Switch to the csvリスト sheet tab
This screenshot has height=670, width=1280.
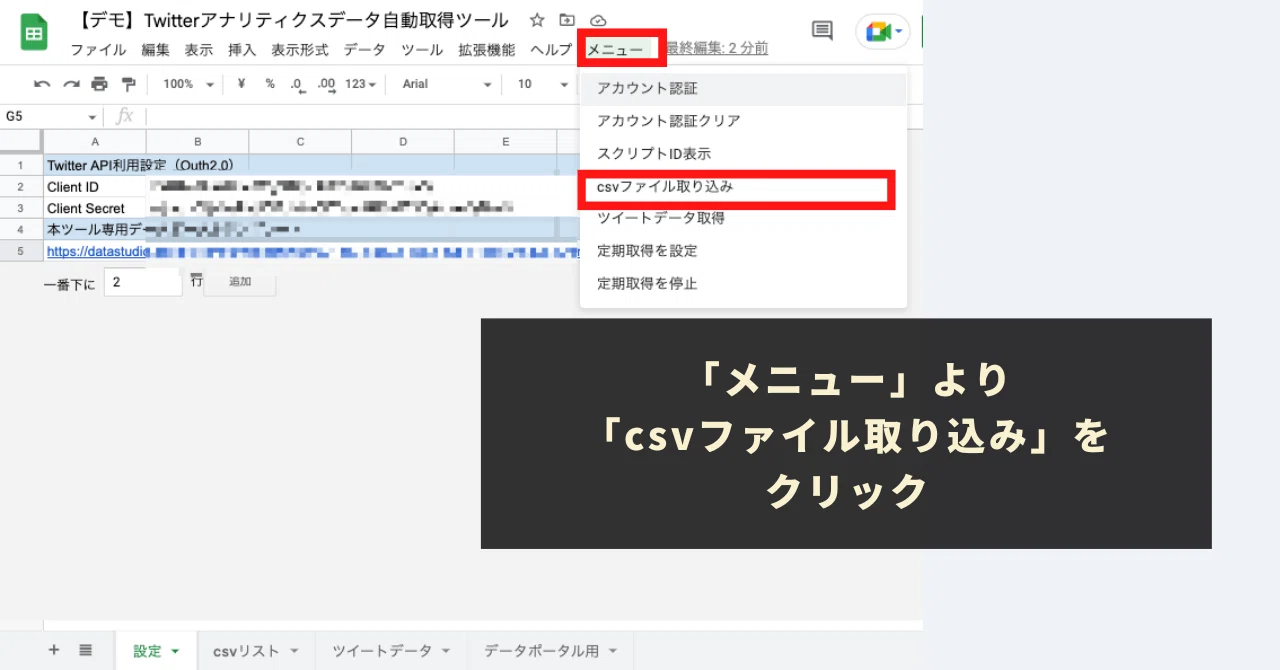(246, 651)
